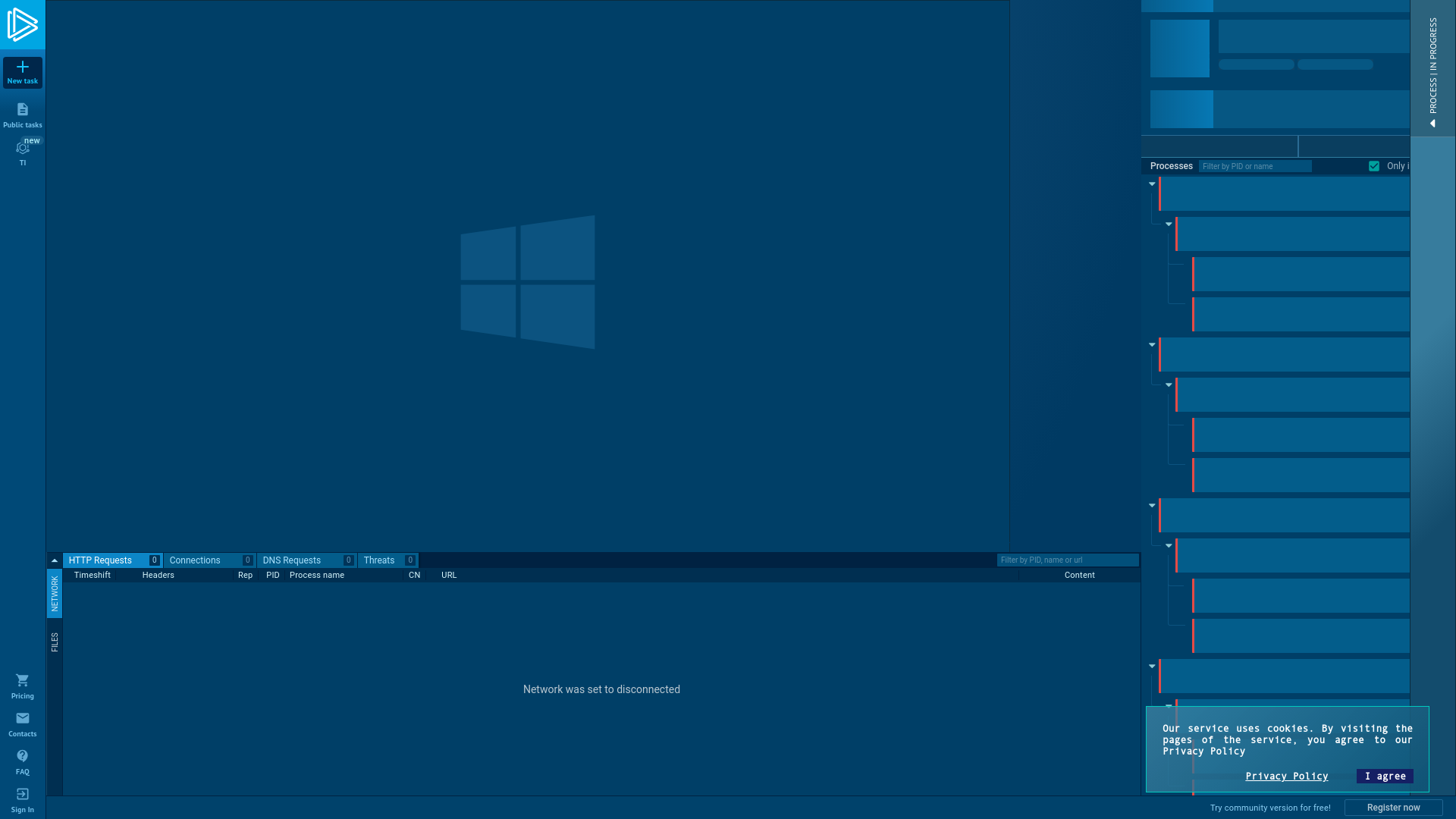Expand the Process in progress side panel
The height and width of the screenshot is (819, 1456).
(1432, 68)
